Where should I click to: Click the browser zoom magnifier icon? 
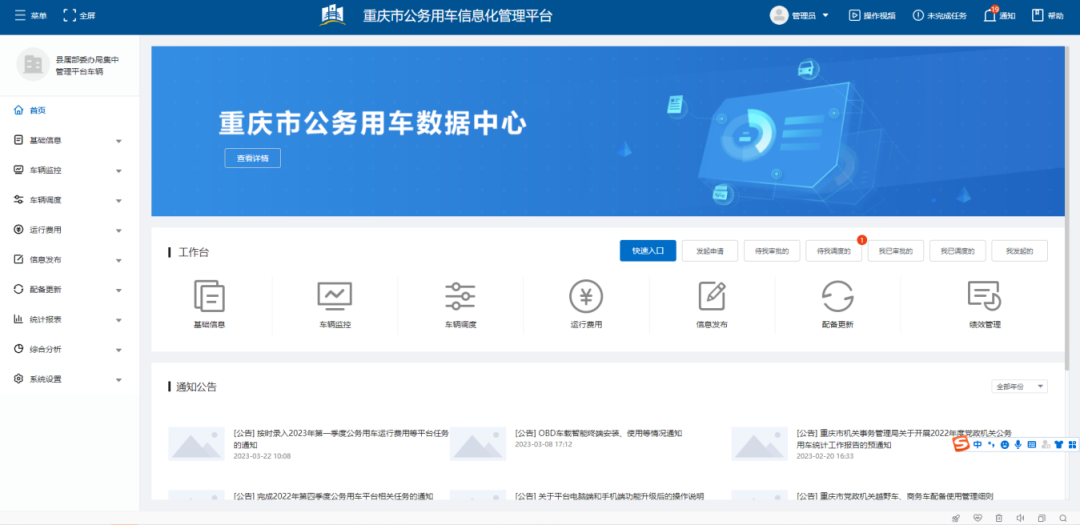1063,518
